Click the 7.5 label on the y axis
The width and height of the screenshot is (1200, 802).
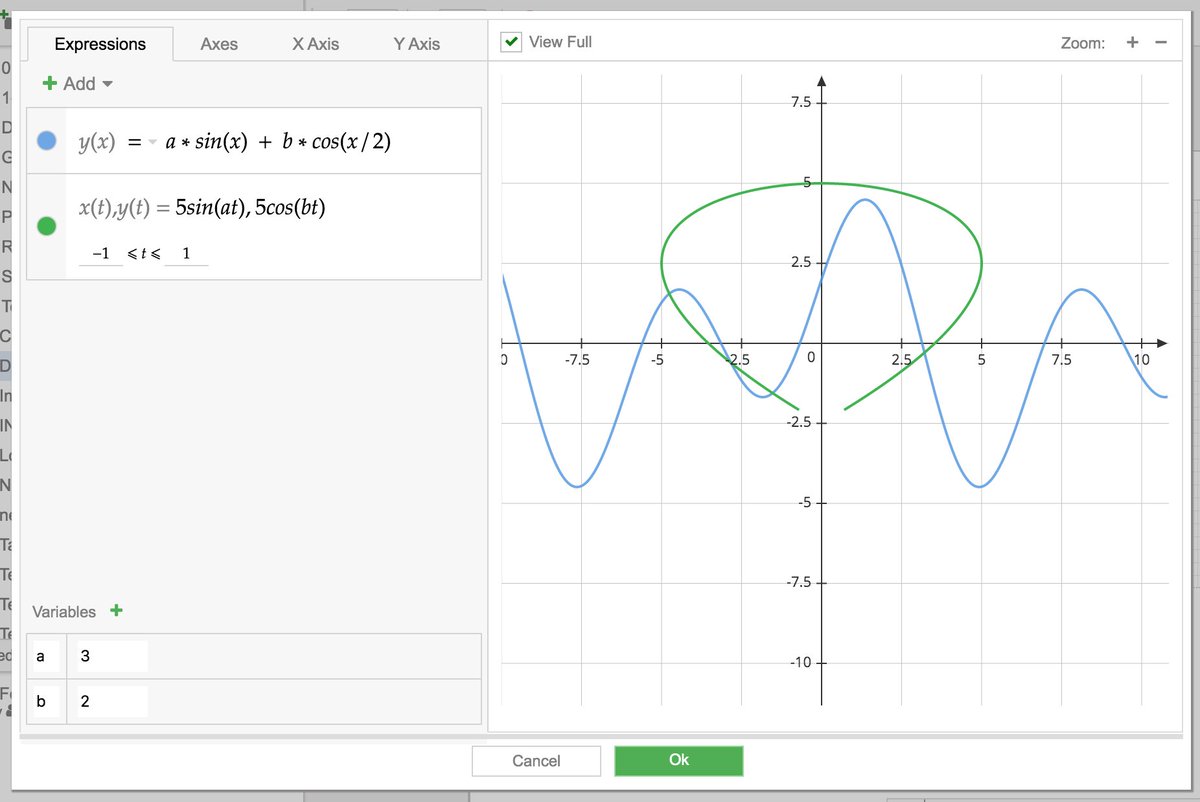(x=801, y=103)
